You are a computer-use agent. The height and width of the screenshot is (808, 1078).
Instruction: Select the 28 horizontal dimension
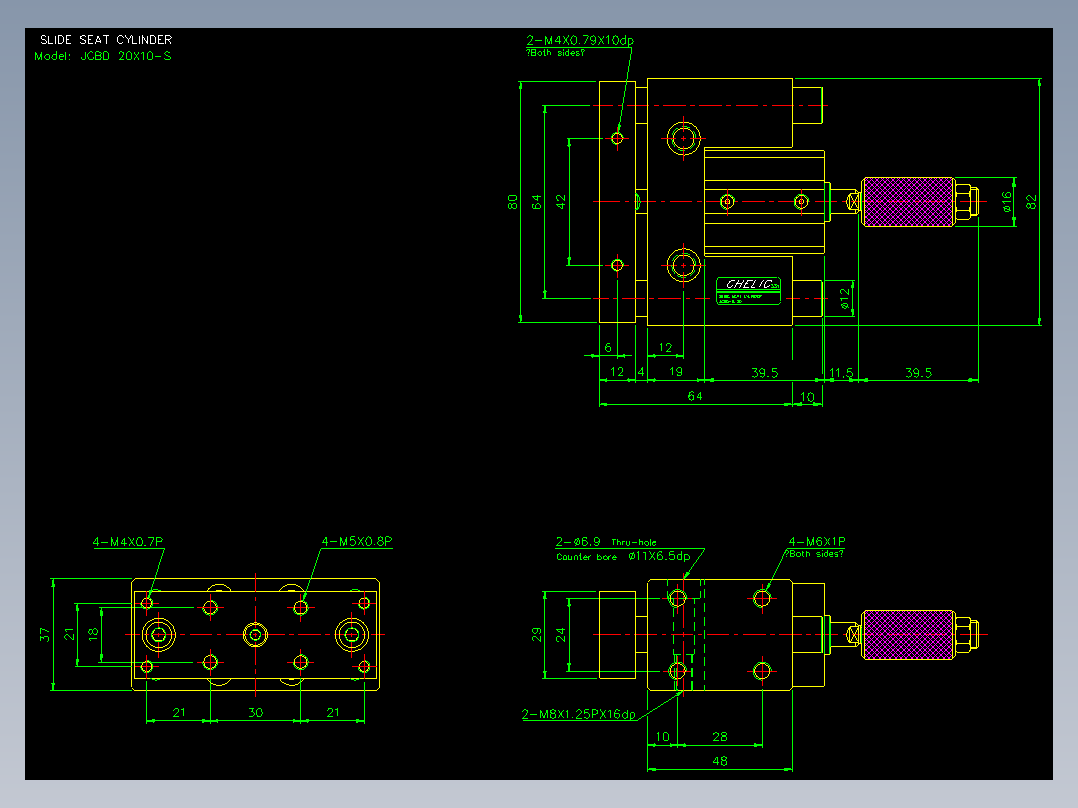click(x=720, y=737)
